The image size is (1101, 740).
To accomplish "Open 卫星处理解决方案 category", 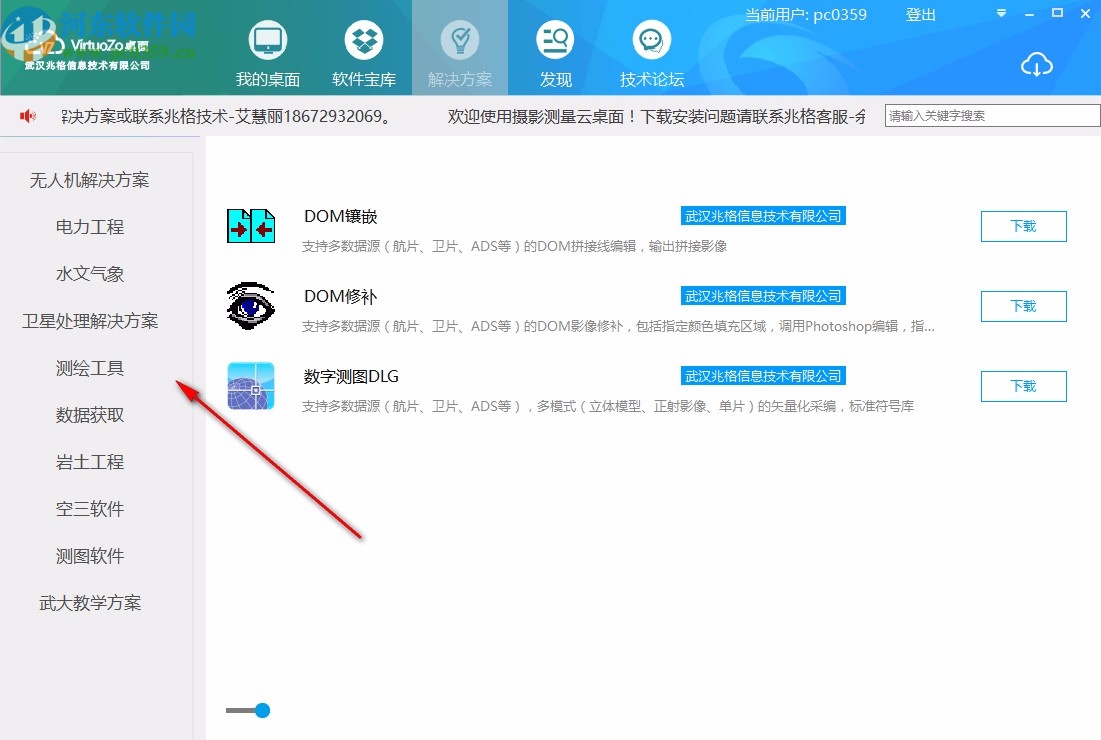I will click(x=89, y=320).
